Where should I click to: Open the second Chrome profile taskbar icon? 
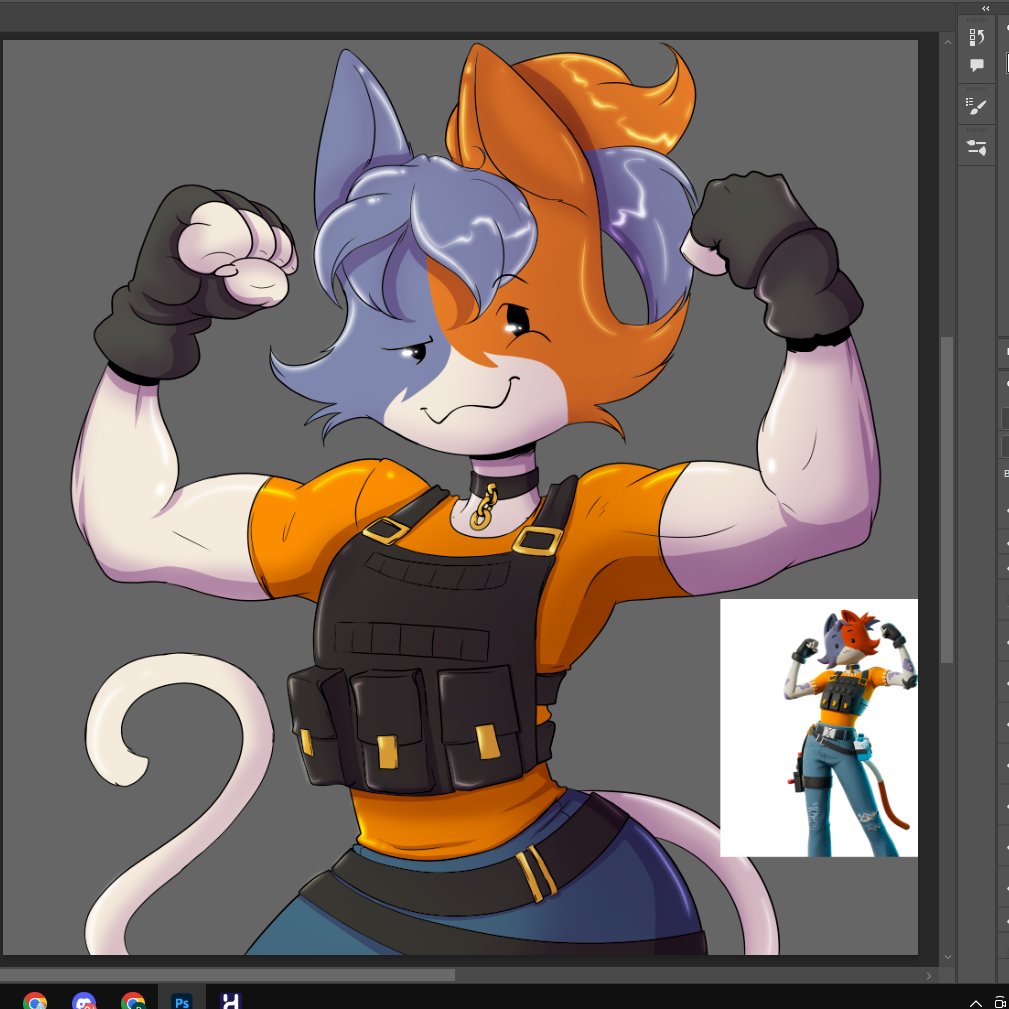point(133,1002)
